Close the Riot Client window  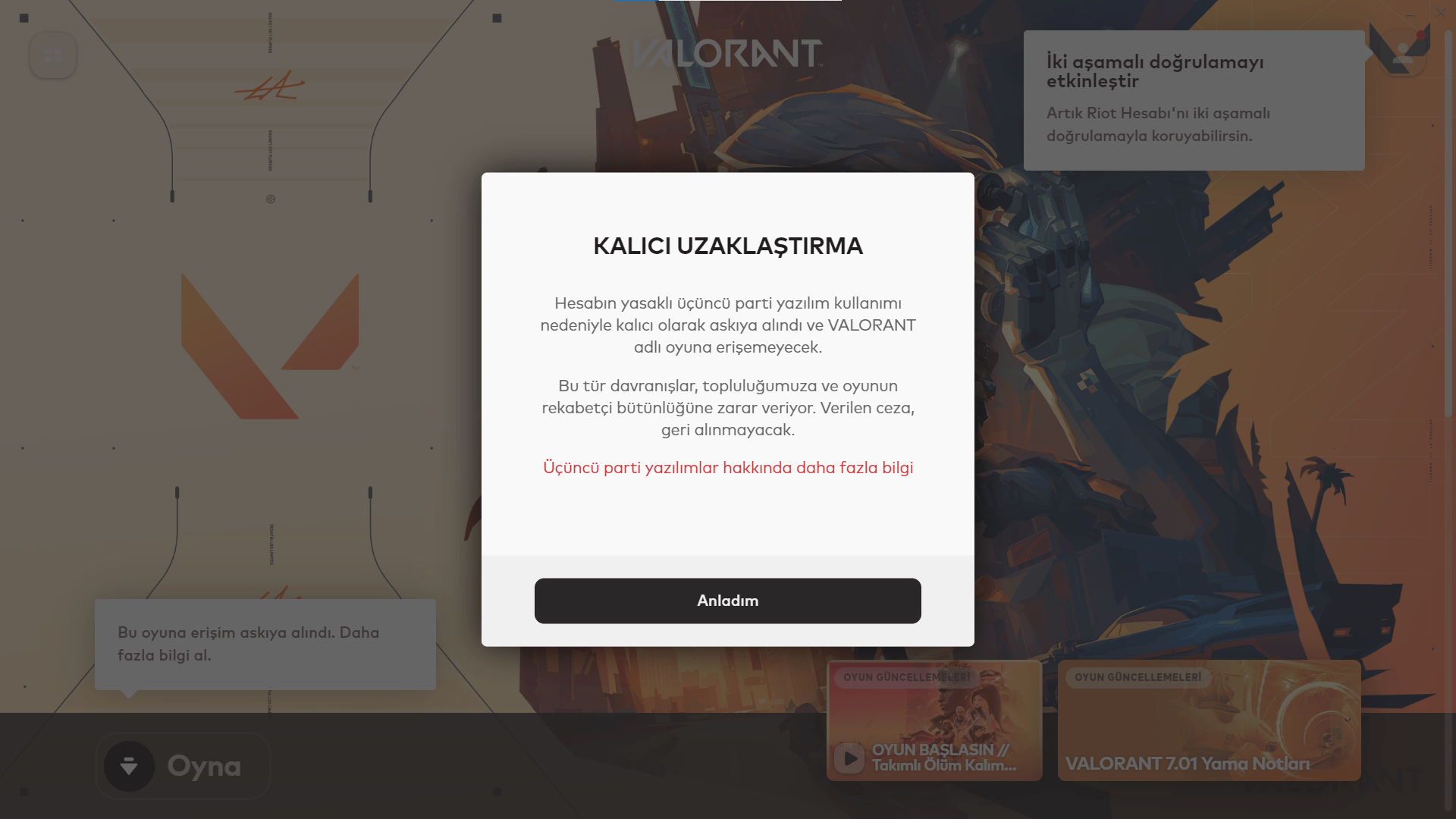tap(1441, 13)
